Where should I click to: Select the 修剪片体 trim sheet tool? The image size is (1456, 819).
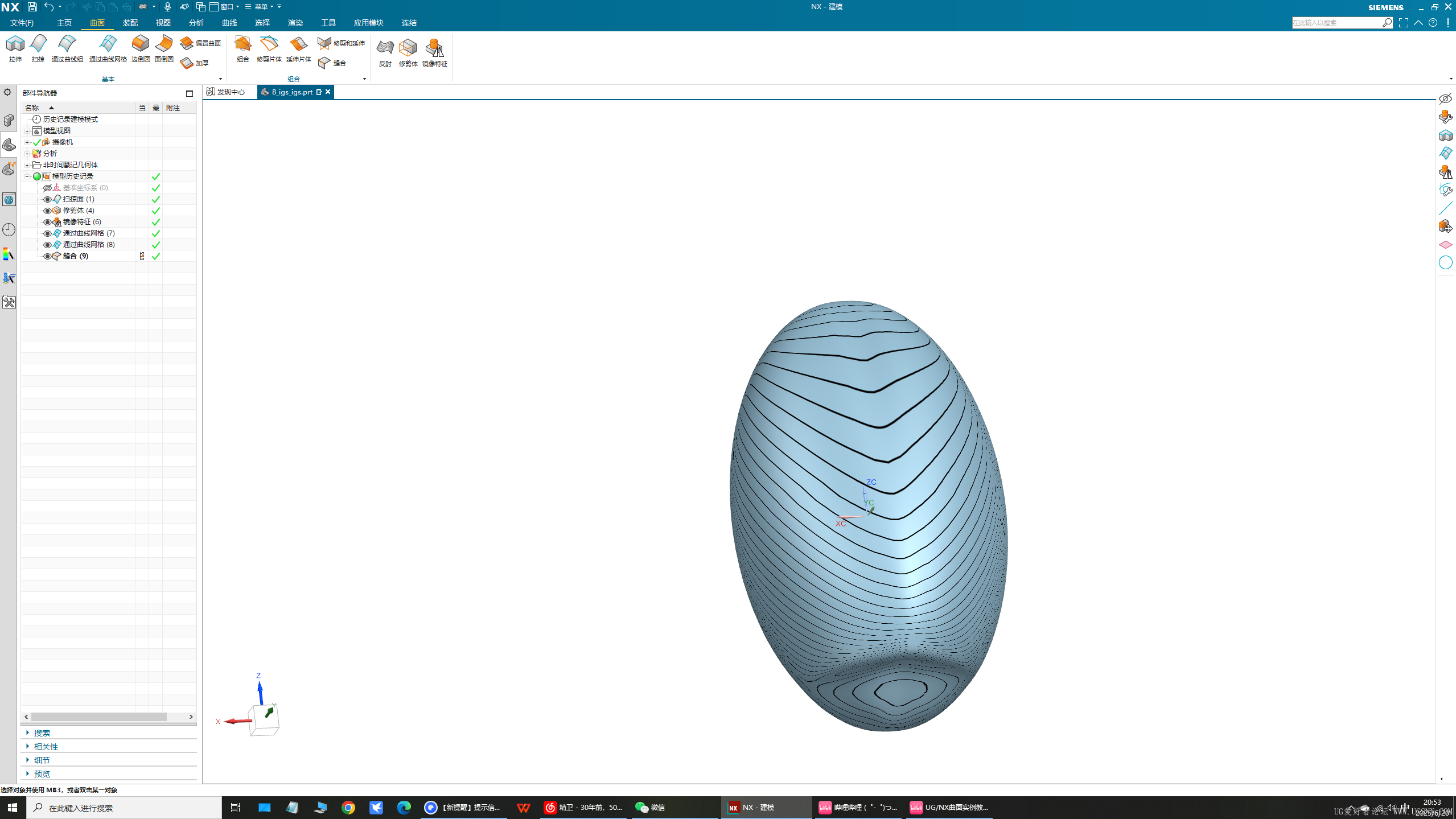[269, 49]
